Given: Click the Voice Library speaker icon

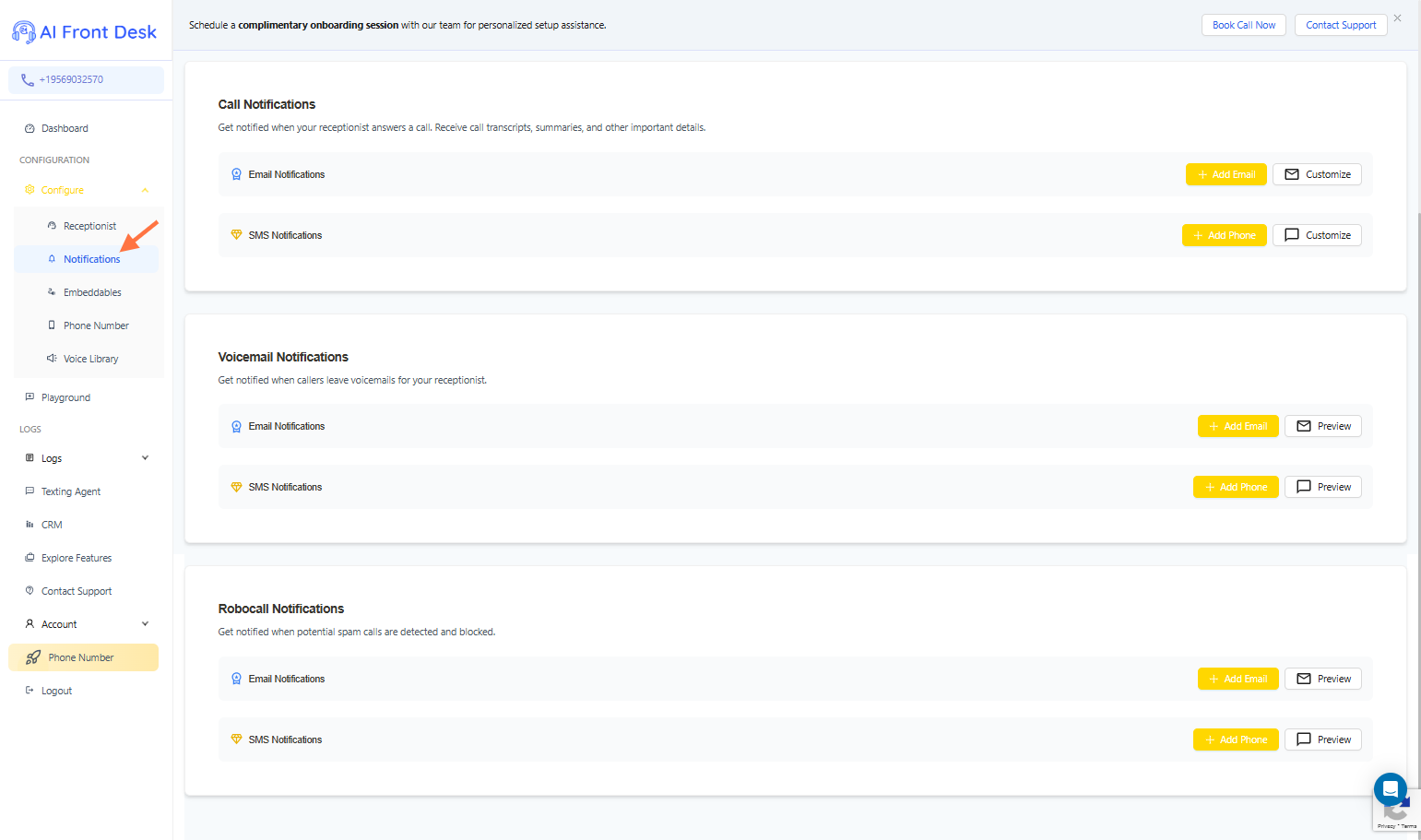Looking at the screenshot, I should pos(52,359).
